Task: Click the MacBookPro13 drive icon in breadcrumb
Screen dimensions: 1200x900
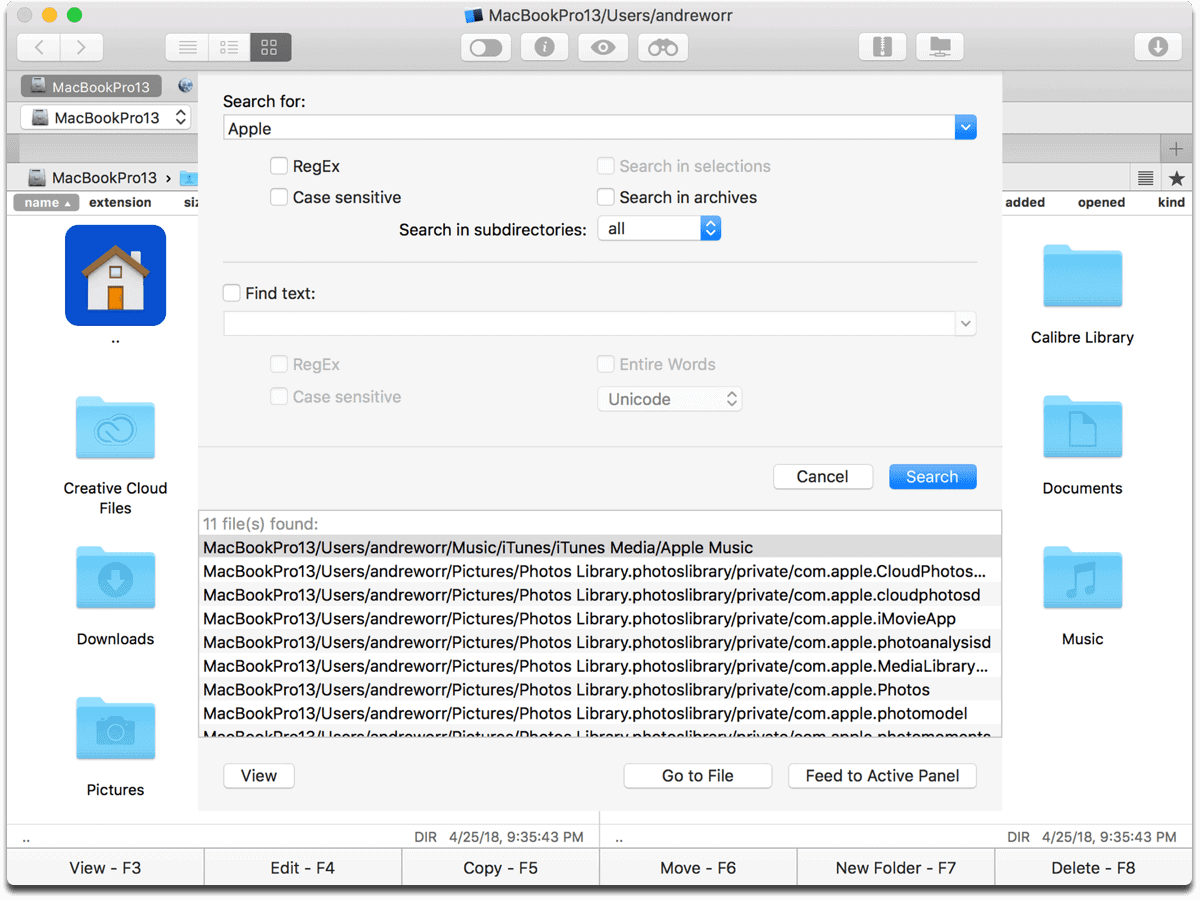Action: 37,178
